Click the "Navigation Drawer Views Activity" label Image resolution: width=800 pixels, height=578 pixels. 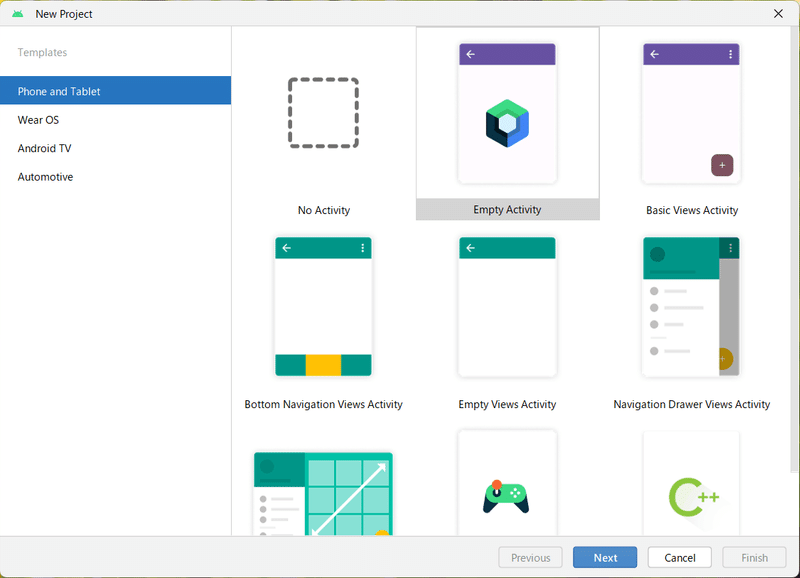(x=691, y=404)
